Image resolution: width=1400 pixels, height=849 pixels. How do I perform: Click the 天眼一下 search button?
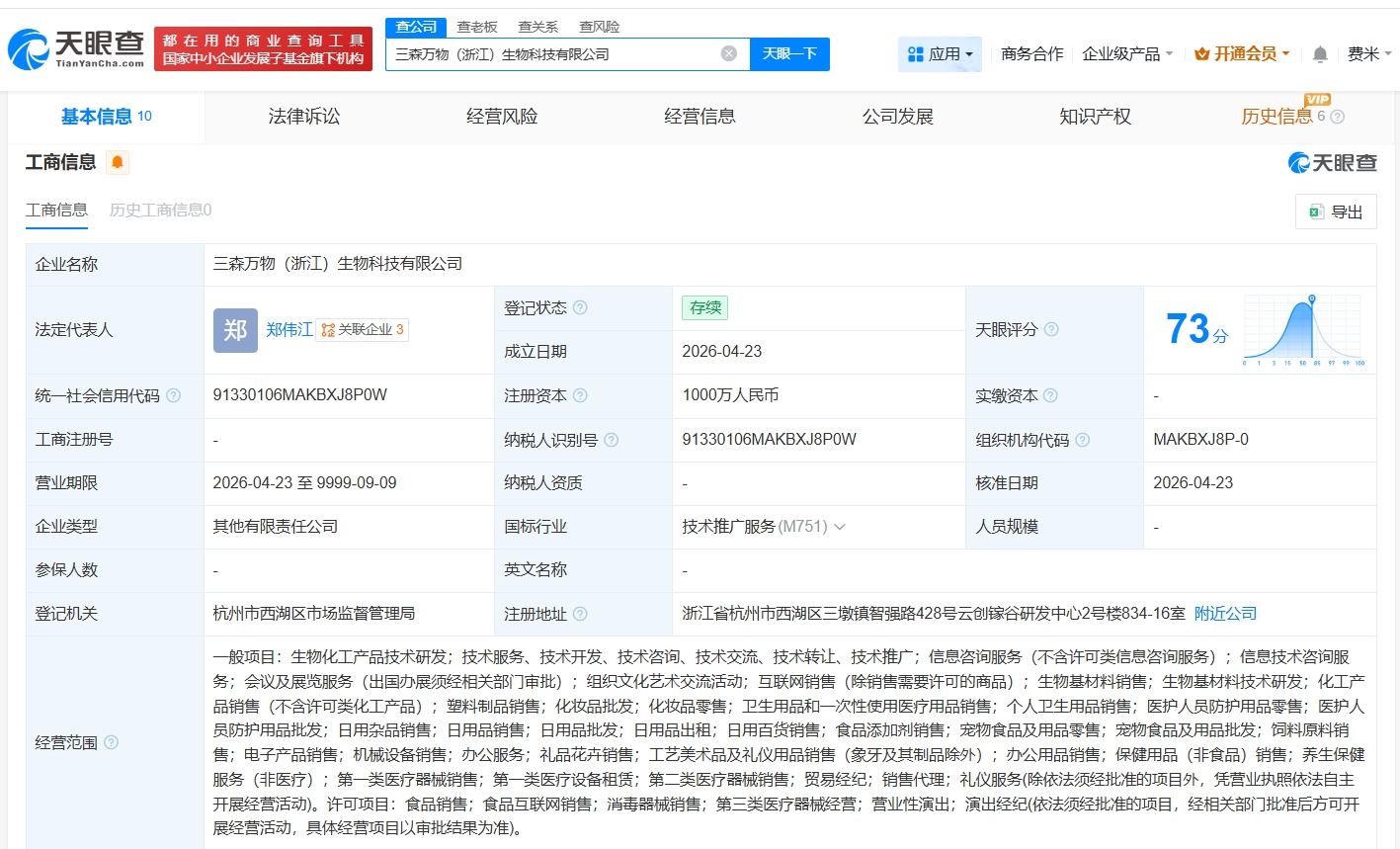click(x=789, y=53)
